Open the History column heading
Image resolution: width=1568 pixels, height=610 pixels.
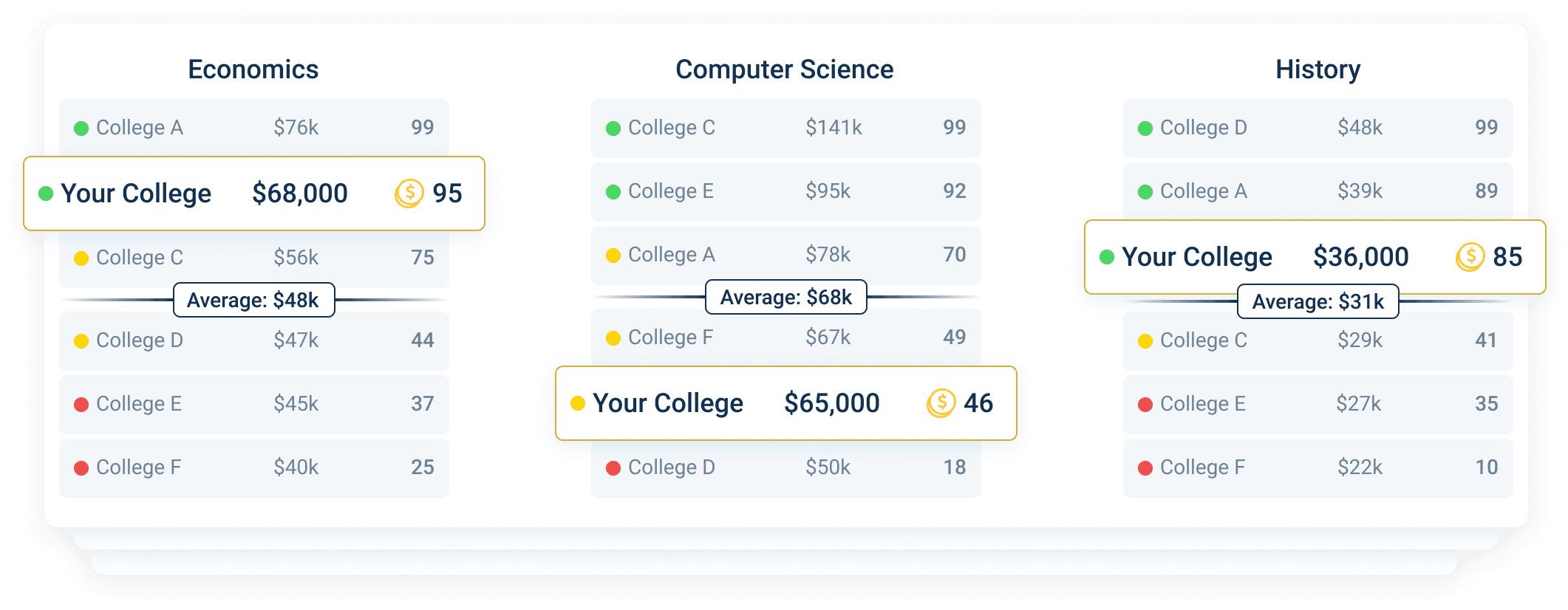point(1318,69)
